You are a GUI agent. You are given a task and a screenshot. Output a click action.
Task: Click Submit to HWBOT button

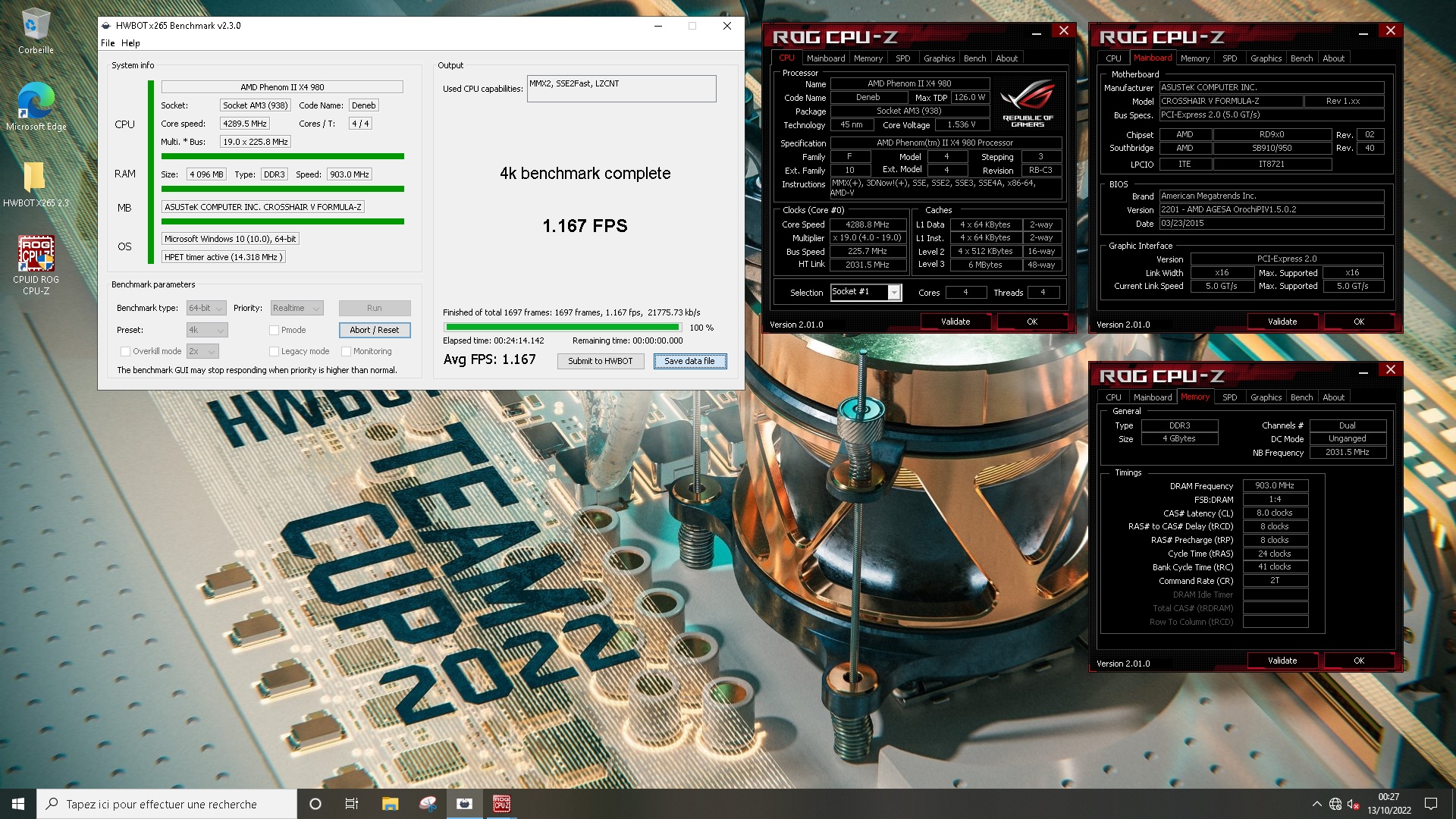[x=601, y=361]
